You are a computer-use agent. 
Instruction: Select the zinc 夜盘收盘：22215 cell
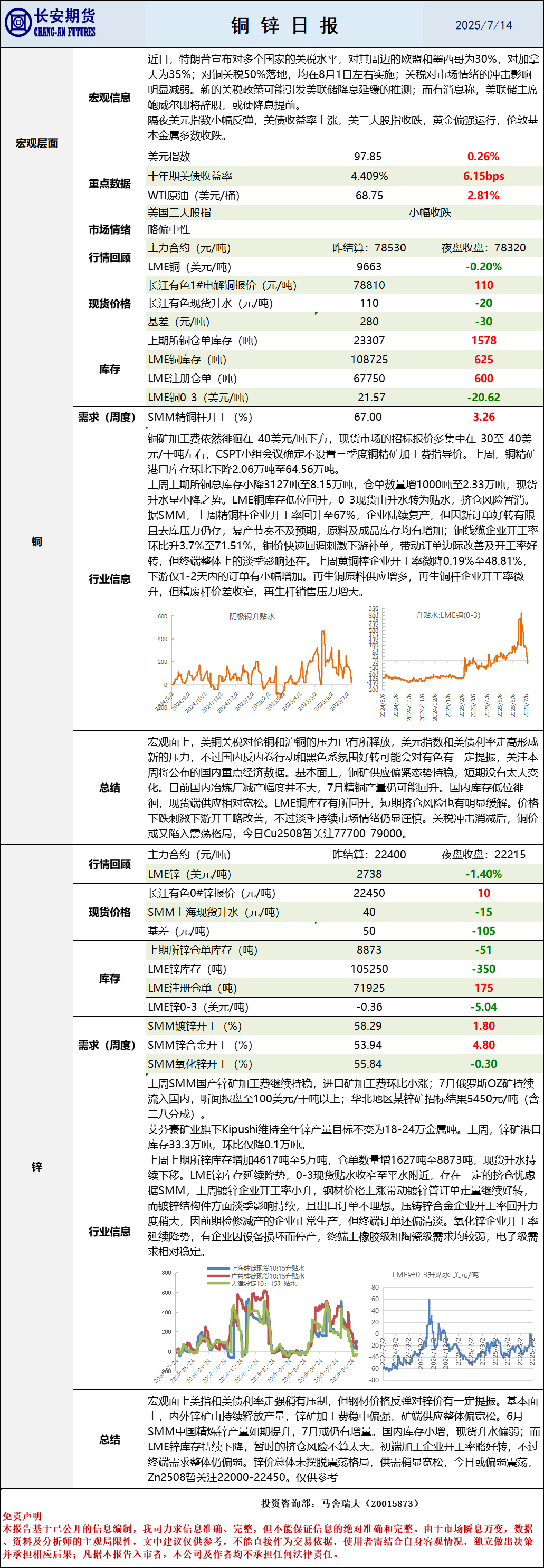pos(484,855)
